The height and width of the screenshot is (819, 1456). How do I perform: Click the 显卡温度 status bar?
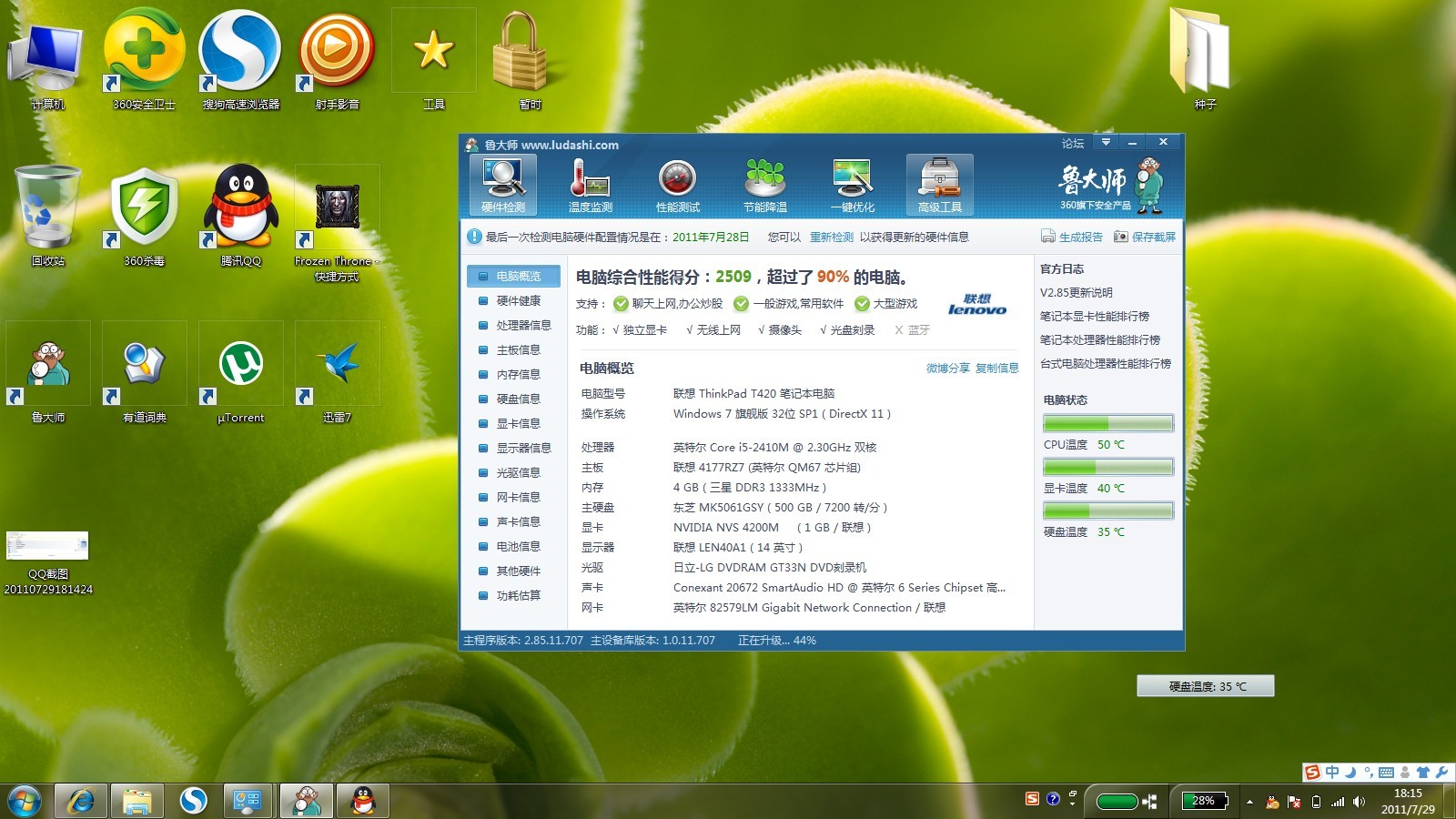(1108, 467)
